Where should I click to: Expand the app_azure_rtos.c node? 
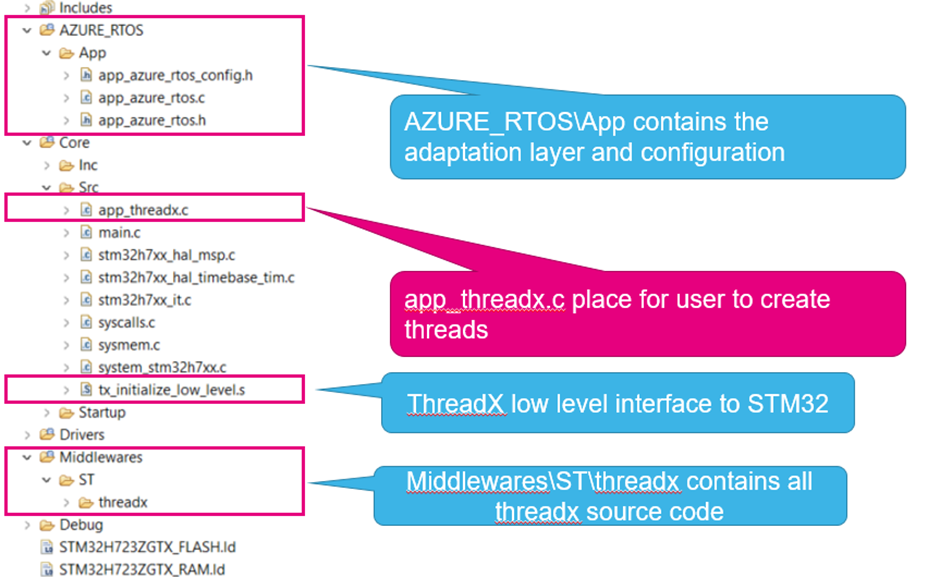(67, 98)
